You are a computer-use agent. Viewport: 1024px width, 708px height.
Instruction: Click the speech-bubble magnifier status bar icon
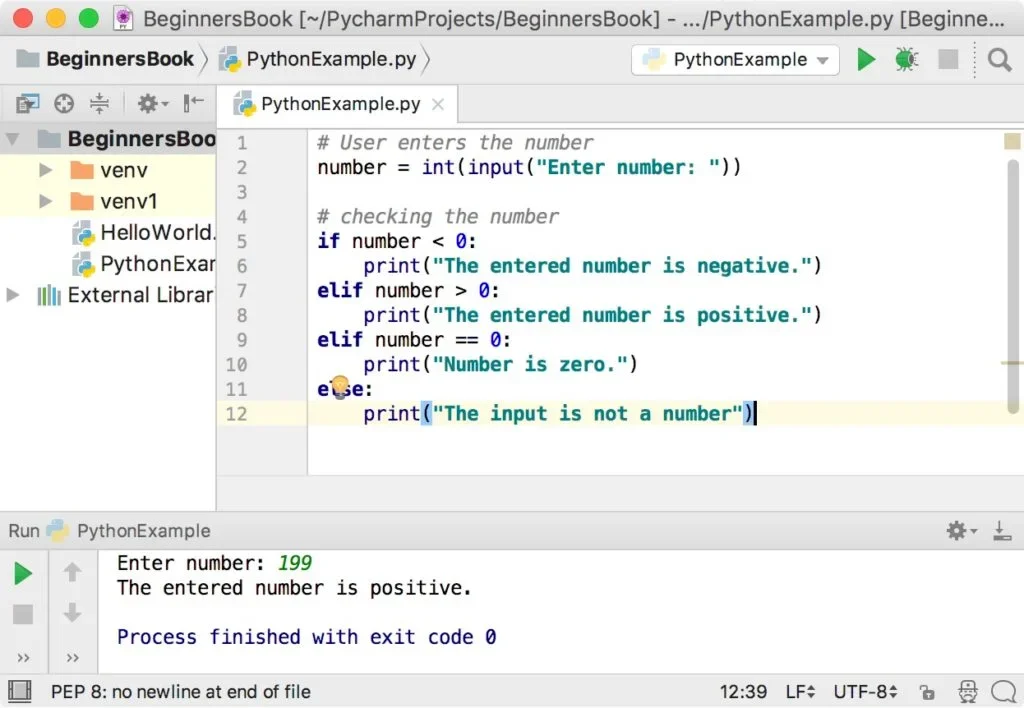point(1004,692)
